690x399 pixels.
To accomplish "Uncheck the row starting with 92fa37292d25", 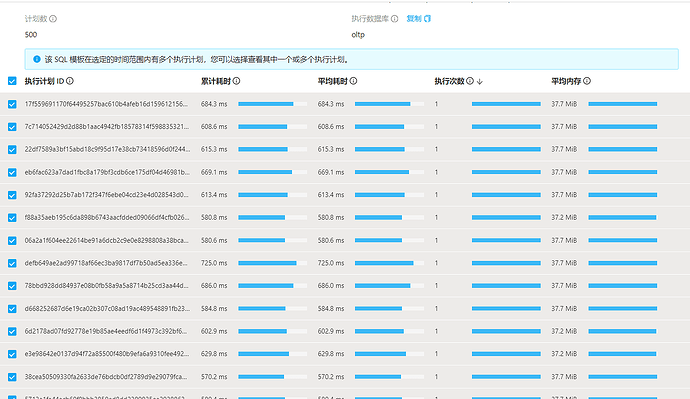I will (12, 195).
